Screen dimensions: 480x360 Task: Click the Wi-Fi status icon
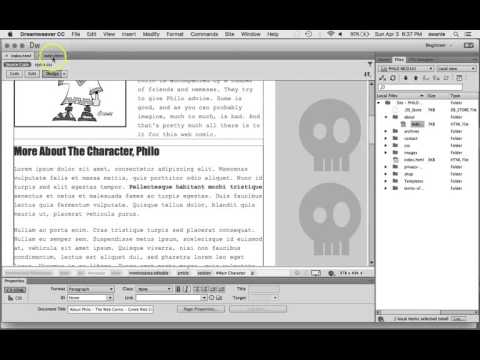point(330,34)
